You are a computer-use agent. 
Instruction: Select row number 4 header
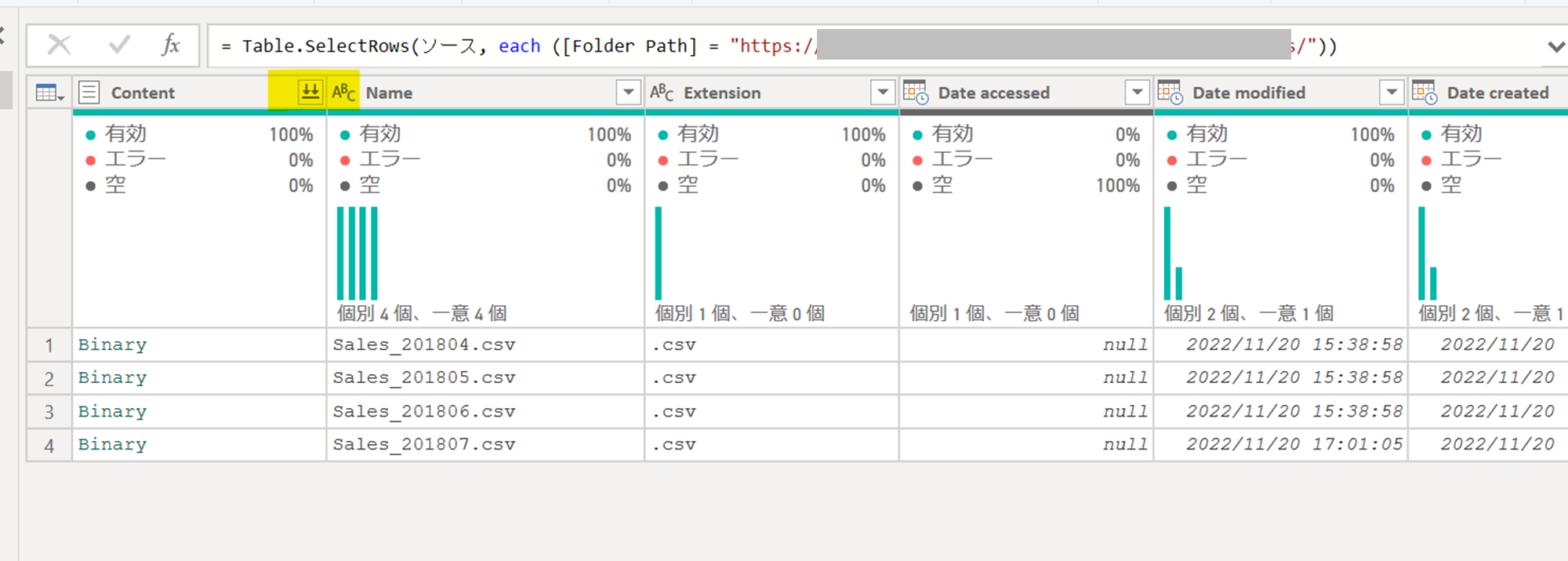click(x=49, y=445)
